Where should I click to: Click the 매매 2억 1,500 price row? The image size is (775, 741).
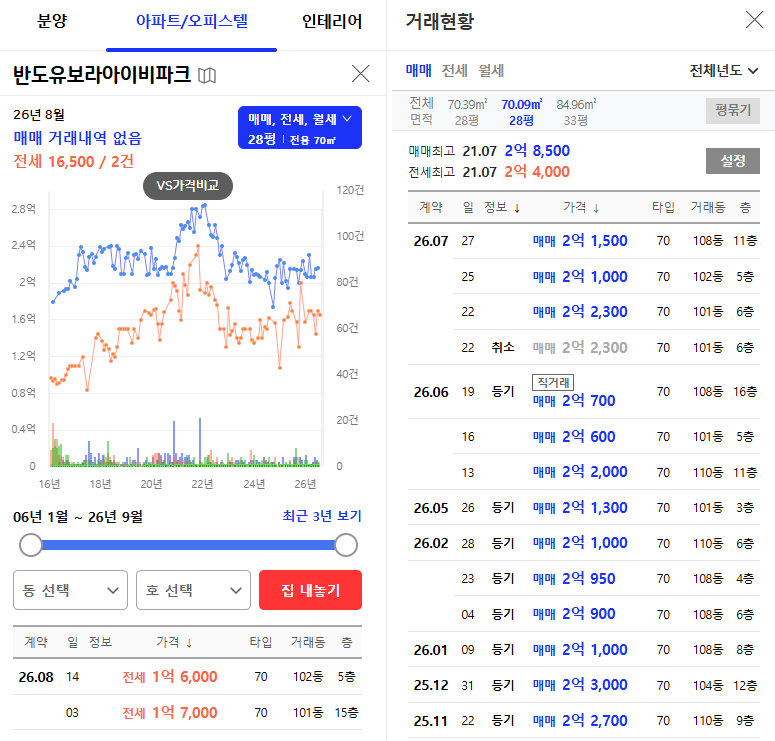click(x=584, y=241)
